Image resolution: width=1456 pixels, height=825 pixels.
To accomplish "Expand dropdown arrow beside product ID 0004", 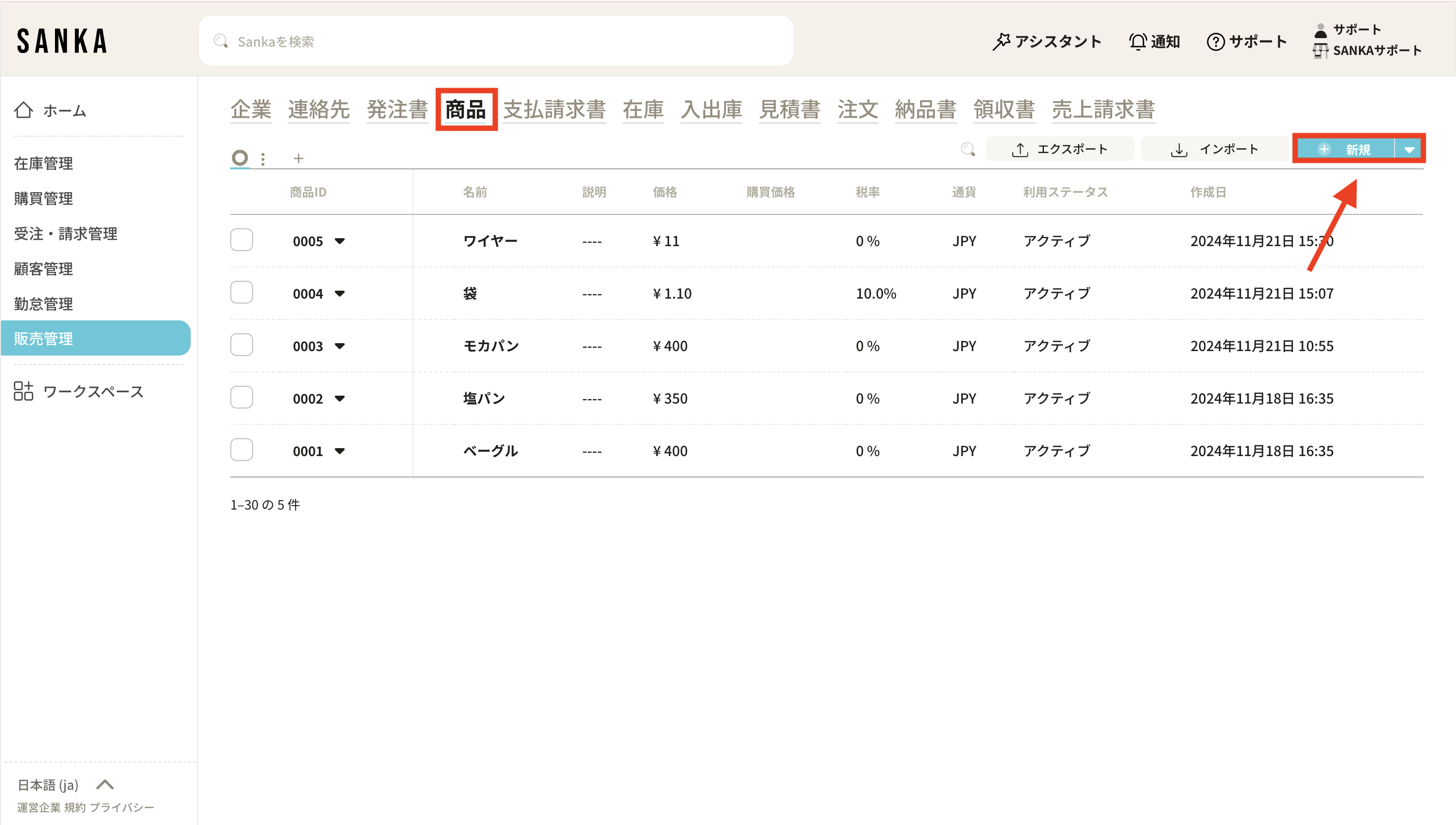I will [339, 294].
